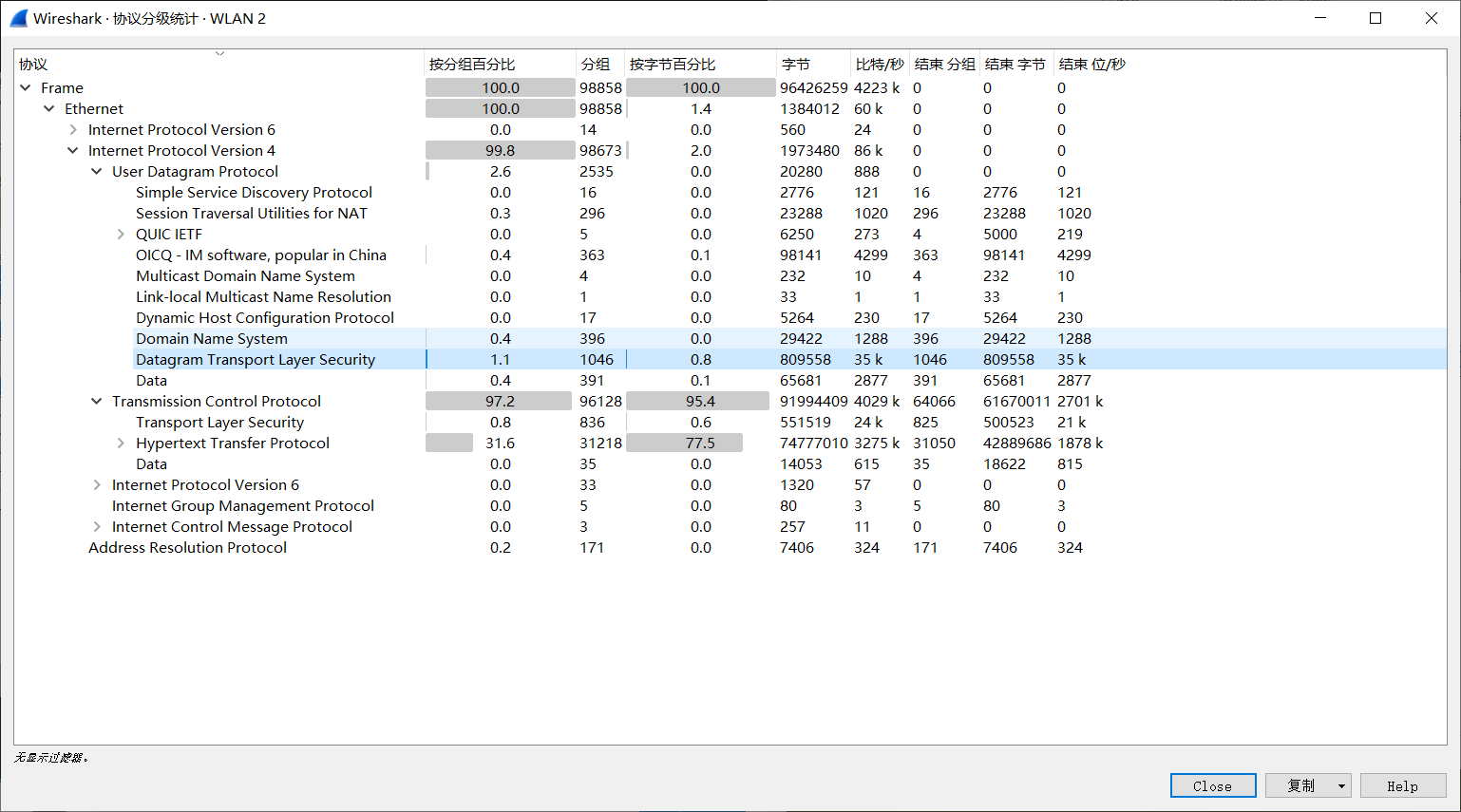Select the Transport Layer Security row
This screenshot has height=812, width=1461.
pyautogui.click(x=219, y=423)
